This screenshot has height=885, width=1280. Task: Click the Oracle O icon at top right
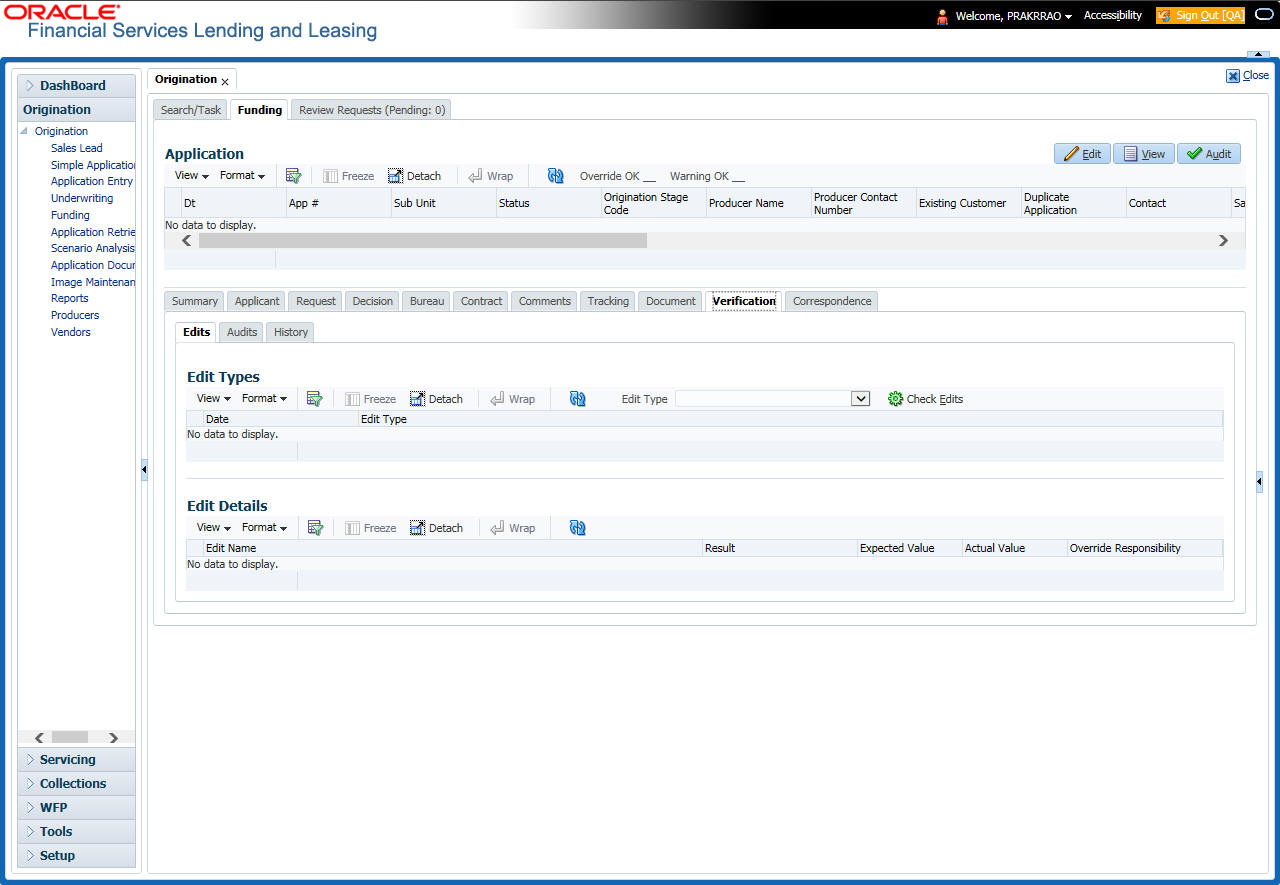pos(1263,15)
